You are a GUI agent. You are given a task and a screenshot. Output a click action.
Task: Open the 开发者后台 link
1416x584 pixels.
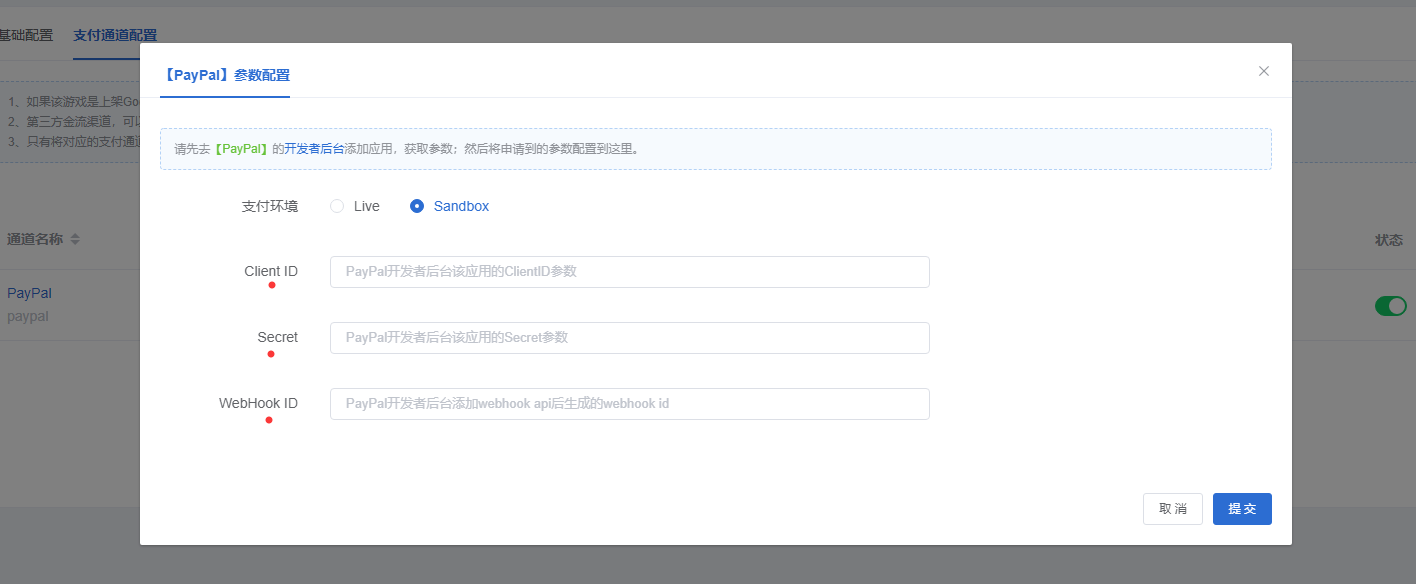point(314,149)
